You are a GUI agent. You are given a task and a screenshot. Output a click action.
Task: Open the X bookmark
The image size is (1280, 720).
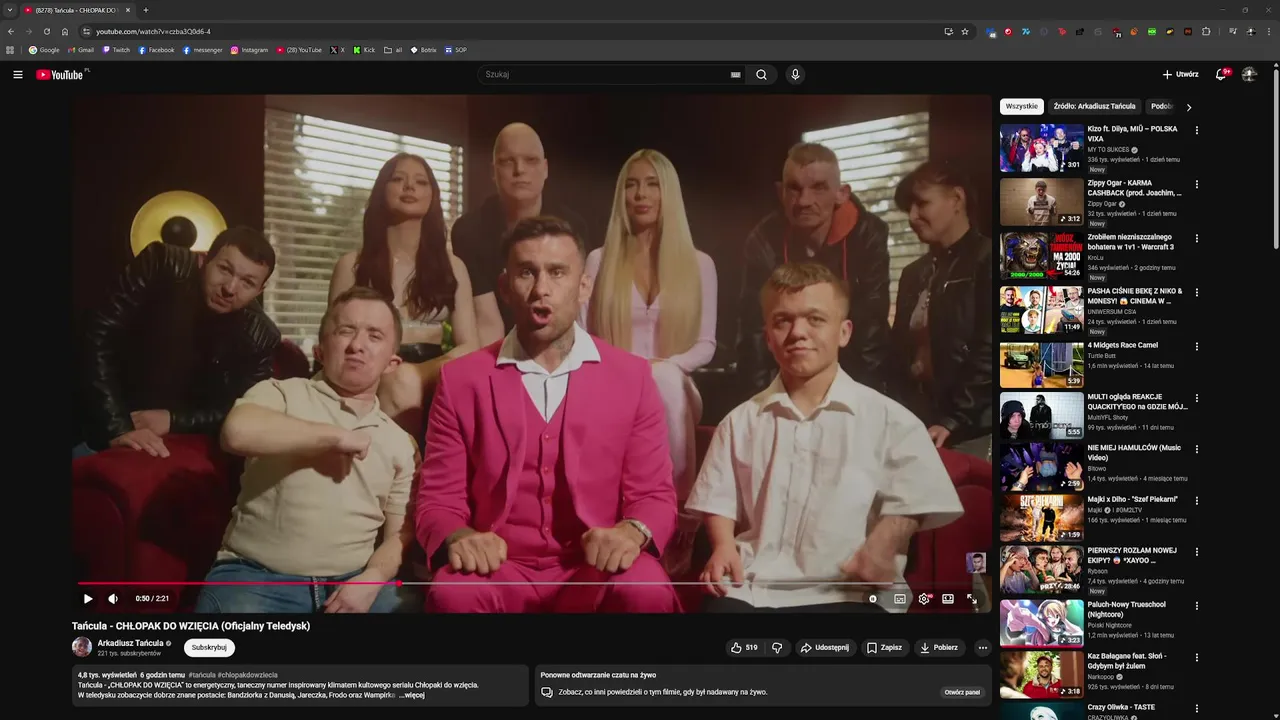pyautogui.click(x=337, y=50)
